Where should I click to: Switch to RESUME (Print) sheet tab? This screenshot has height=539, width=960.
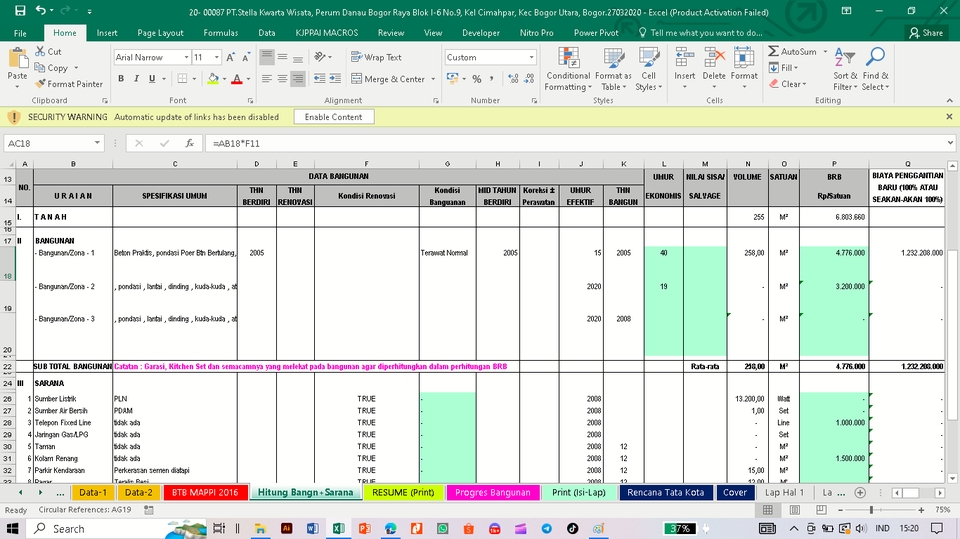coord(403,492)
